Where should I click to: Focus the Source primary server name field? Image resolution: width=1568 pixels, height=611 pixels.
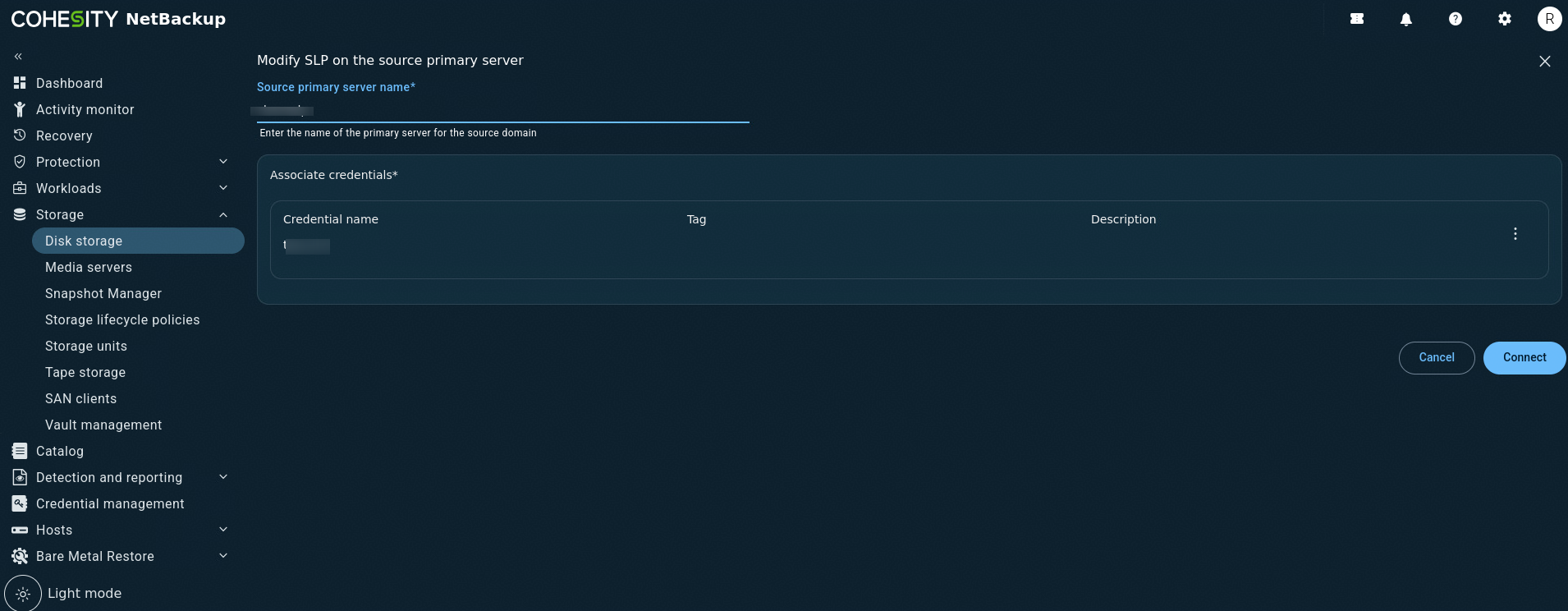pos(503,110)
